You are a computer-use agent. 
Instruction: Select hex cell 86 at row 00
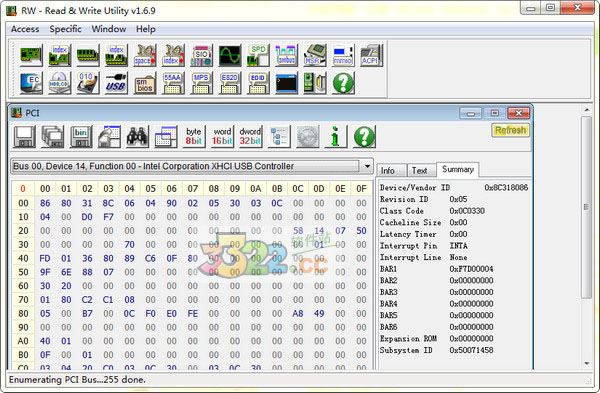pos(45,203)
